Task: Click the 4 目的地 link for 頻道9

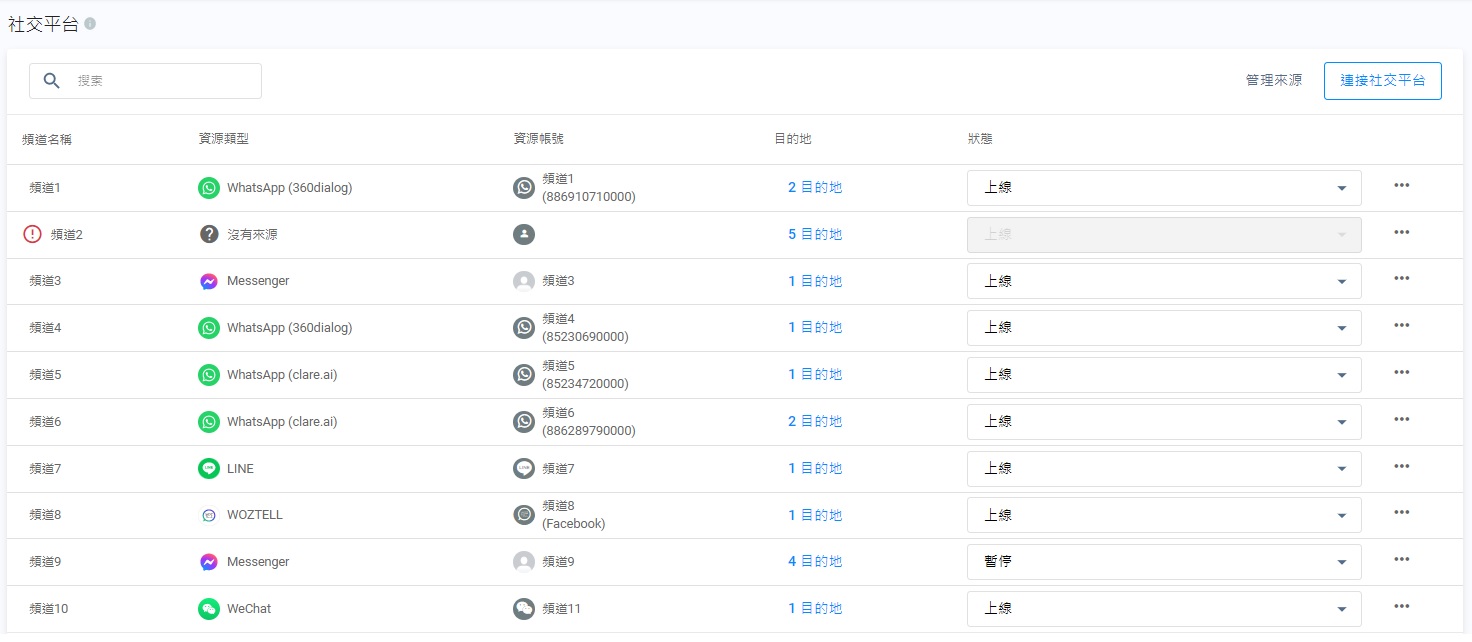Action: 815,562
